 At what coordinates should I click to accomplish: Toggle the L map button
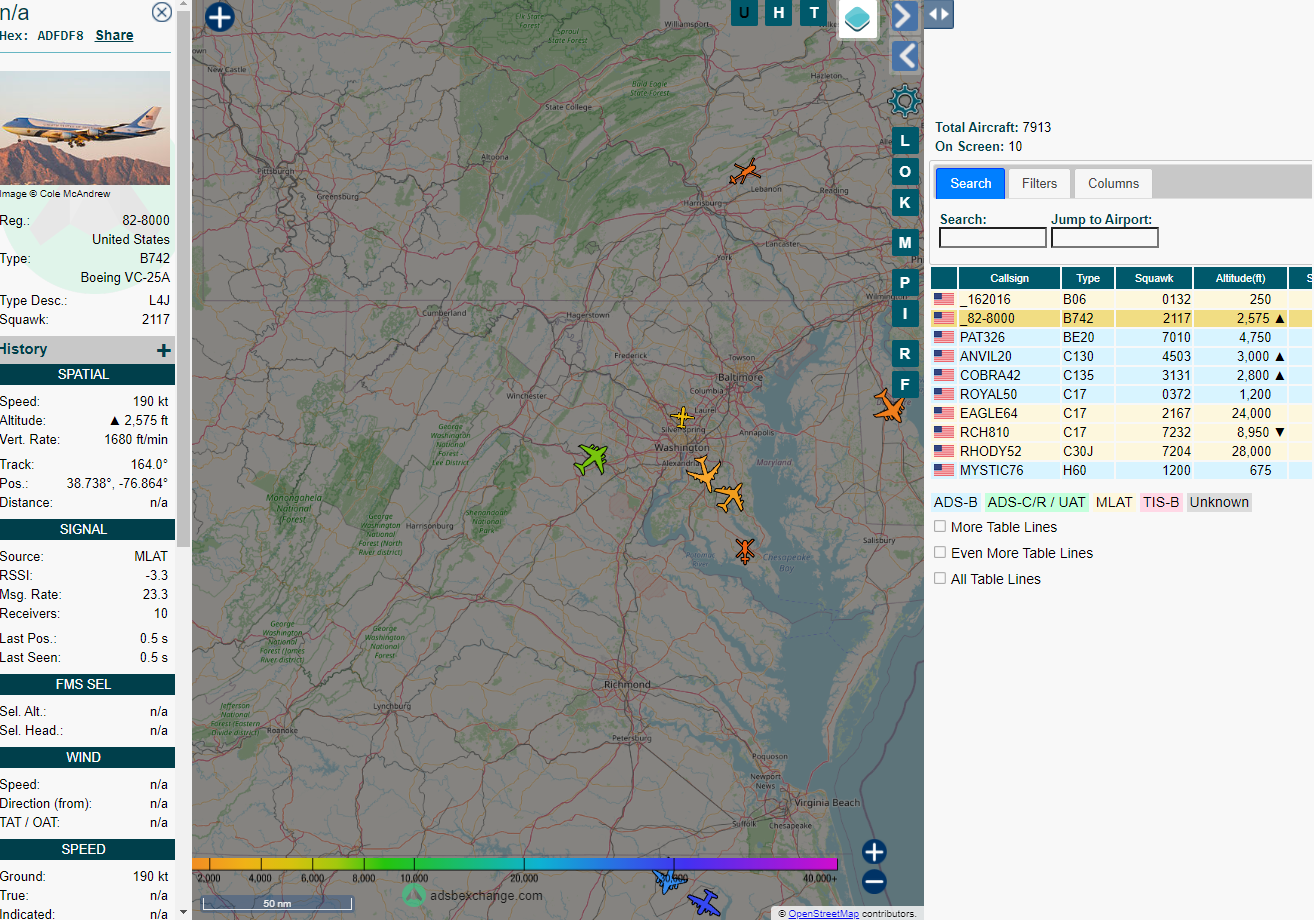click(x=905, y=141)
